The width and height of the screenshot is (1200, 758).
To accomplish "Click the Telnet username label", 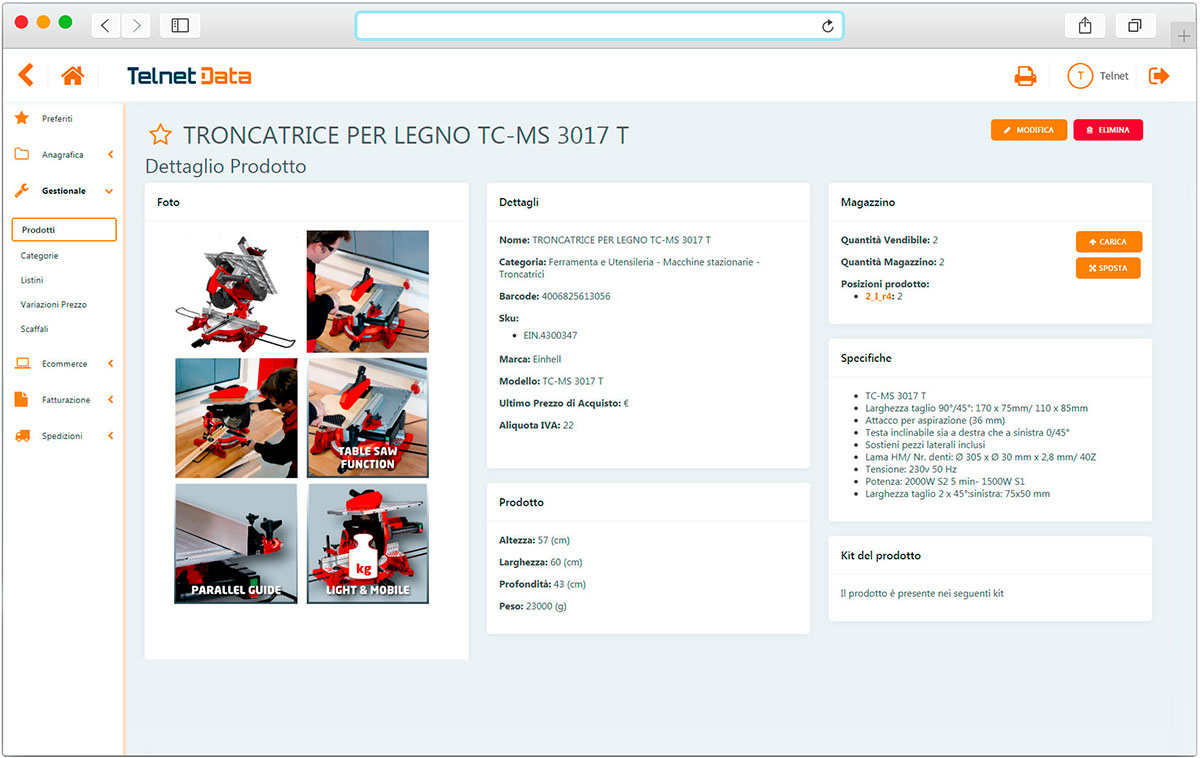I will pyautogui.click(x=1114, y=76).
